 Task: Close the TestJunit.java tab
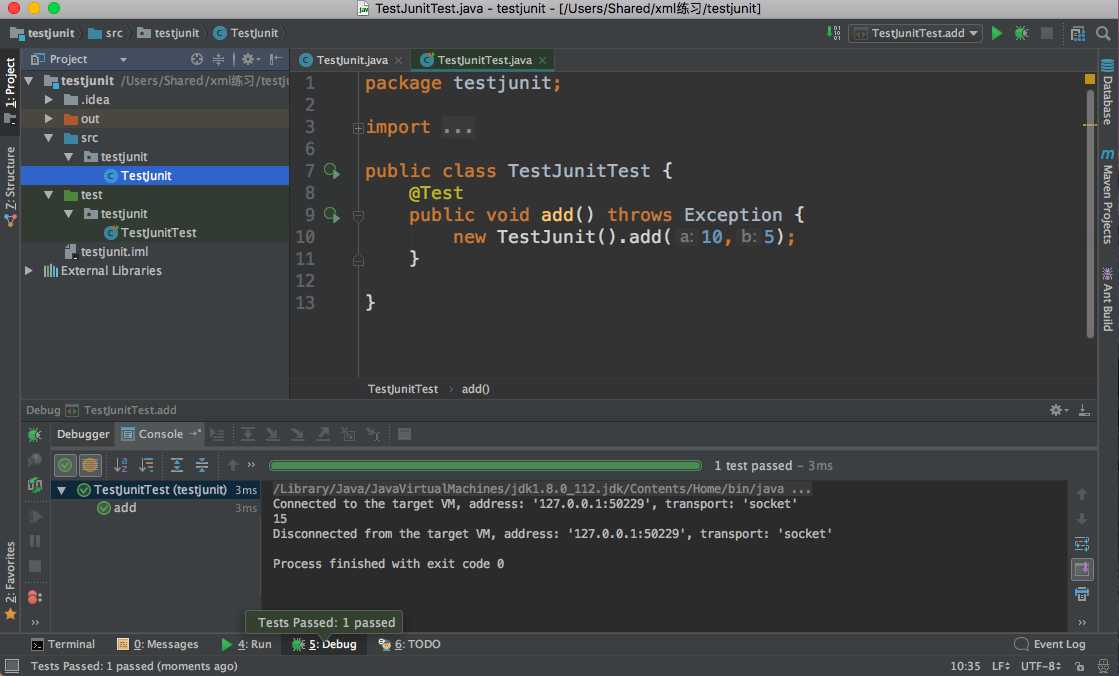[x=398, y=61]
